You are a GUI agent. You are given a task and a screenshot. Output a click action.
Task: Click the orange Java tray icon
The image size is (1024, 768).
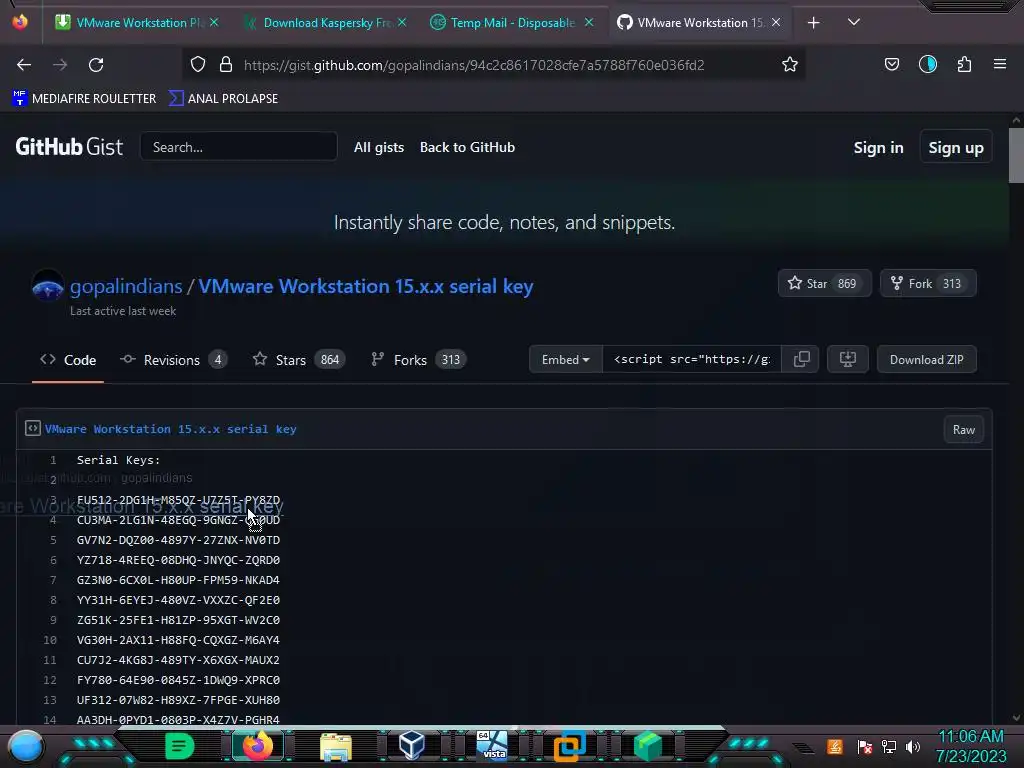pyautogui.click(x=835, y=746)
